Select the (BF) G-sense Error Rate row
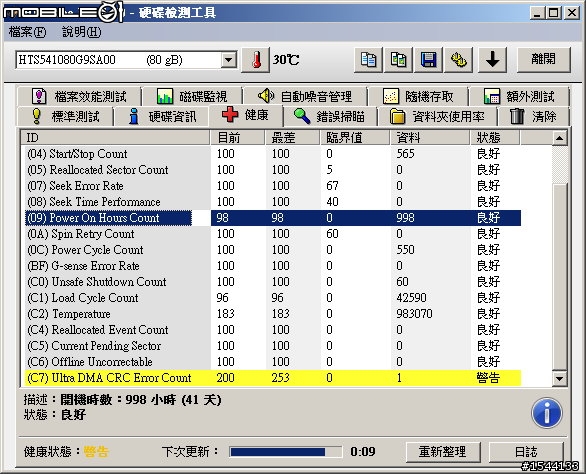 [x=273, y=266]
